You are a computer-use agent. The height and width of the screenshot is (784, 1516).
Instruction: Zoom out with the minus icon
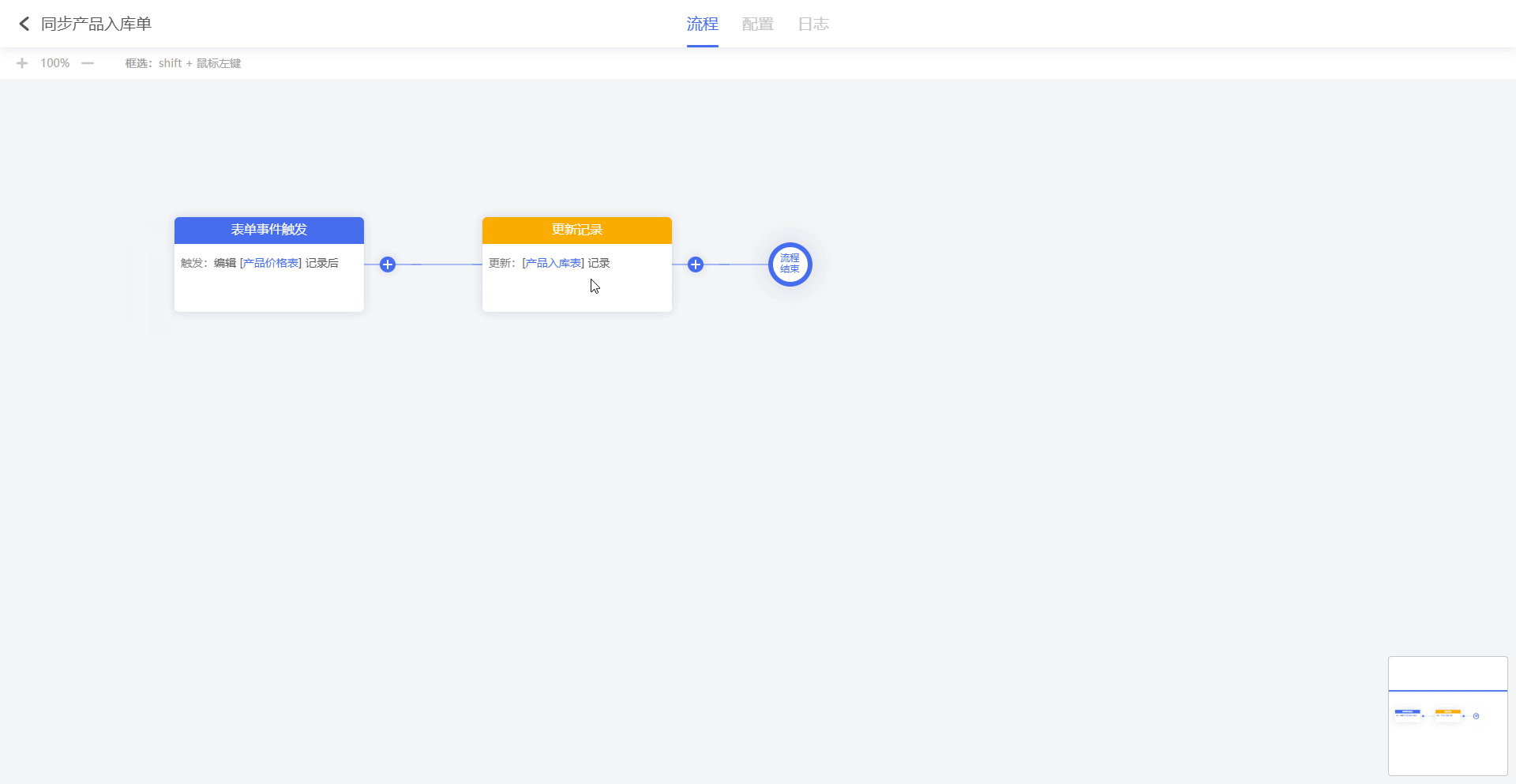[x=88, y=63]
